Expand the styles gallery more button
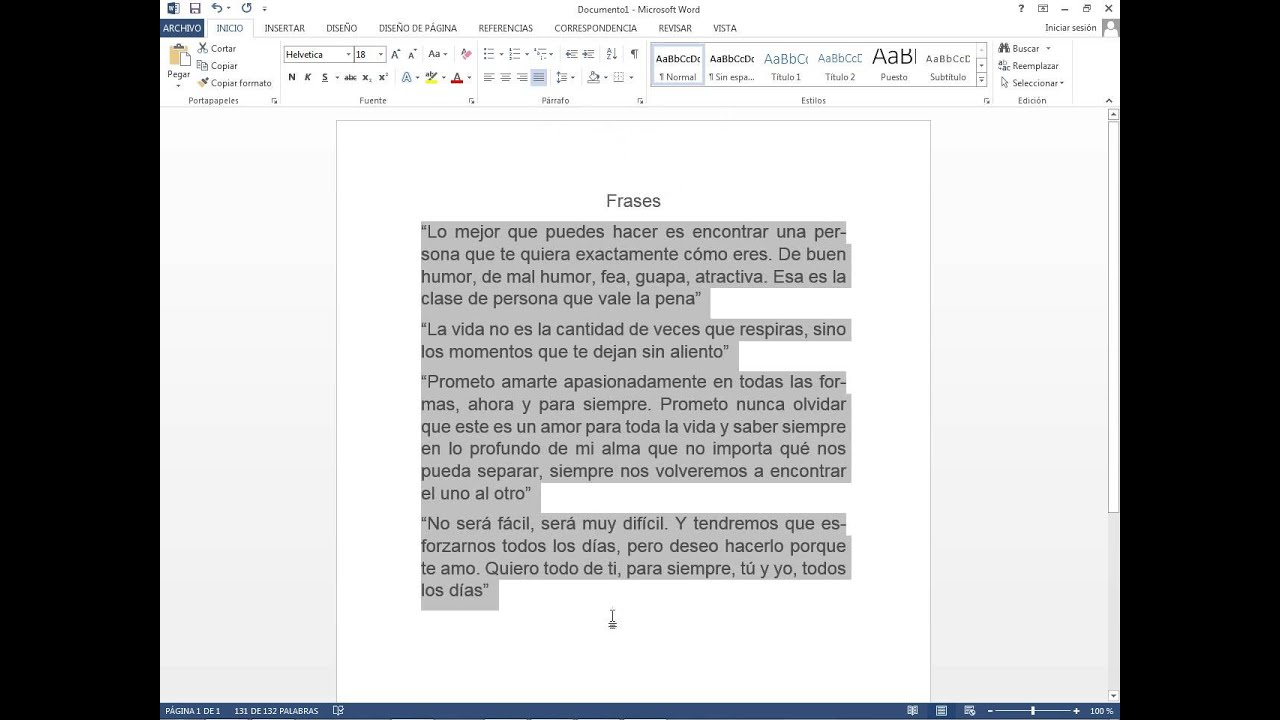1280x720 pixels. [982, 80]
